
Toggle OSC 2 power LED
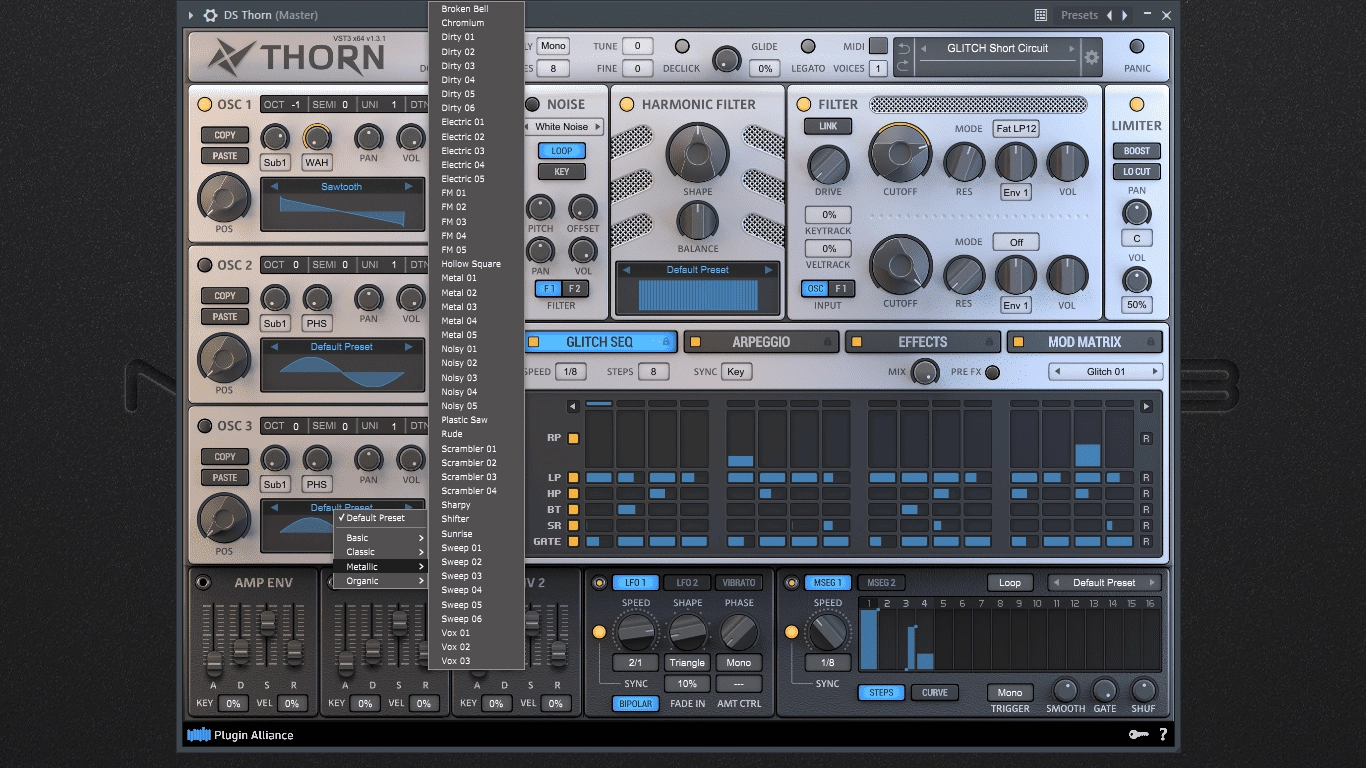click(x=205, y=265)
